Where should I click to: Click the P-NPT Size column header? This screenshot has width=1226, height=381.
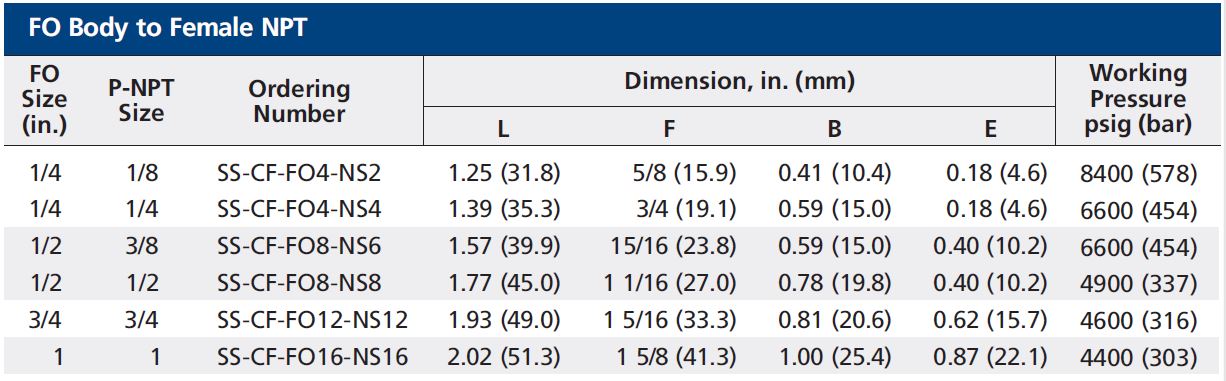pos(141,101)
